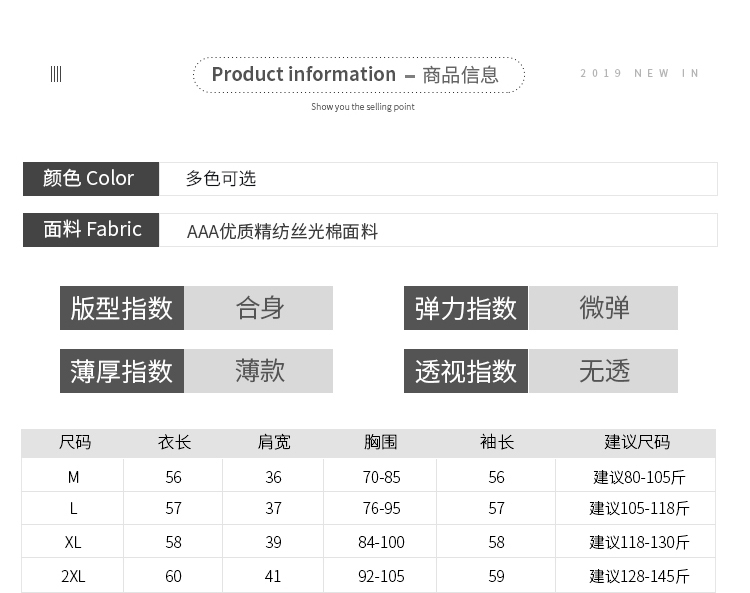Click sleeve length 59 in 2XL row

point(496,576)
